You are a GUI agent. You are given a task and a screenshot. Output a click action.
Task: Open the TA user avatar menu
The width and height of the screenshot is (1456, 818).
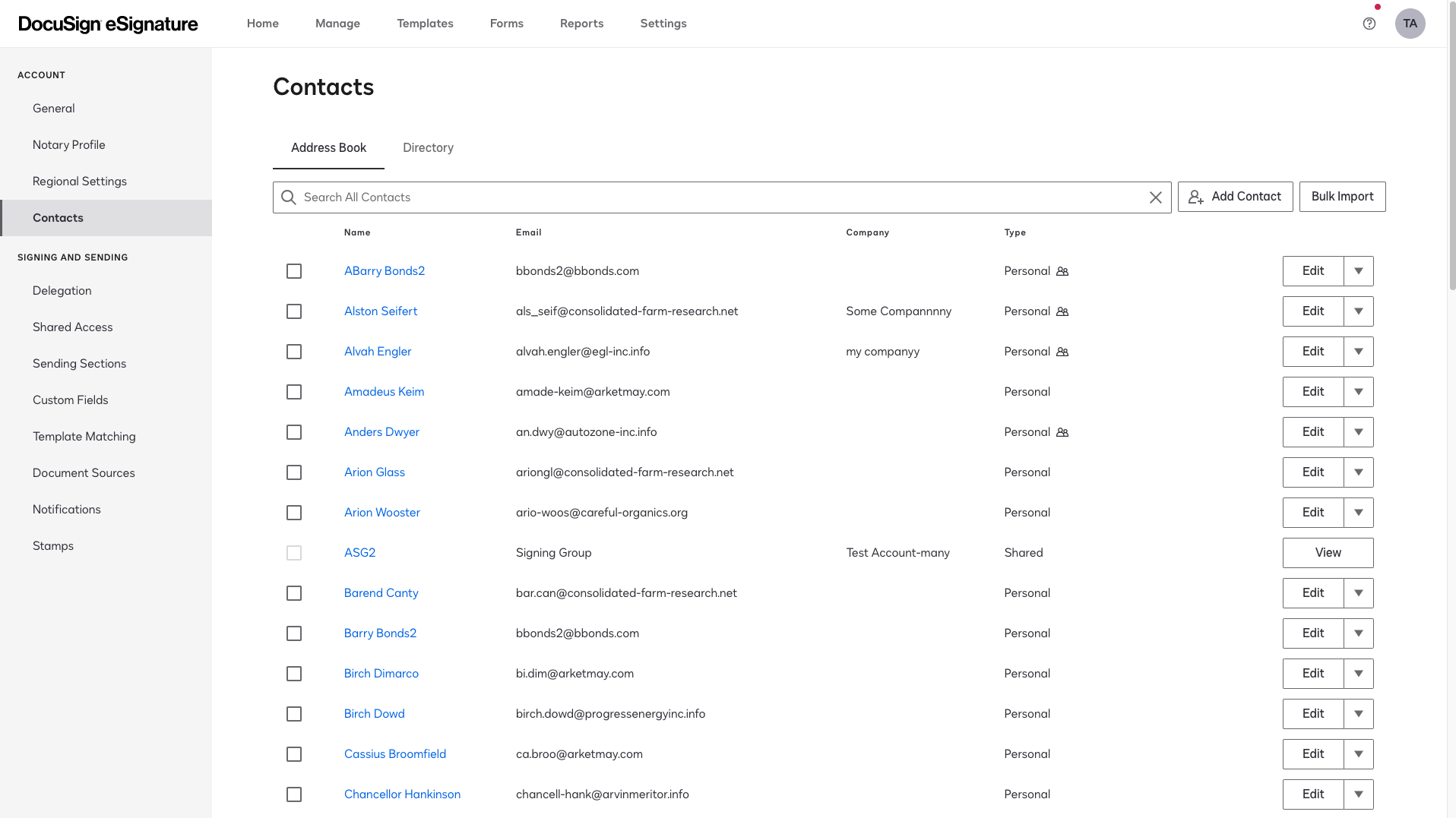click(x=1410, y=24)
